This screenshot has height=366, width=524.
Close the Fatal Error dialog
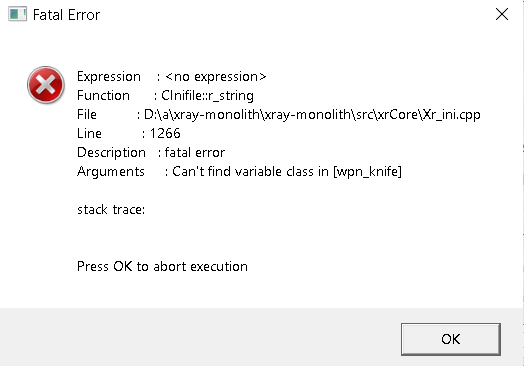click(502, 14)
